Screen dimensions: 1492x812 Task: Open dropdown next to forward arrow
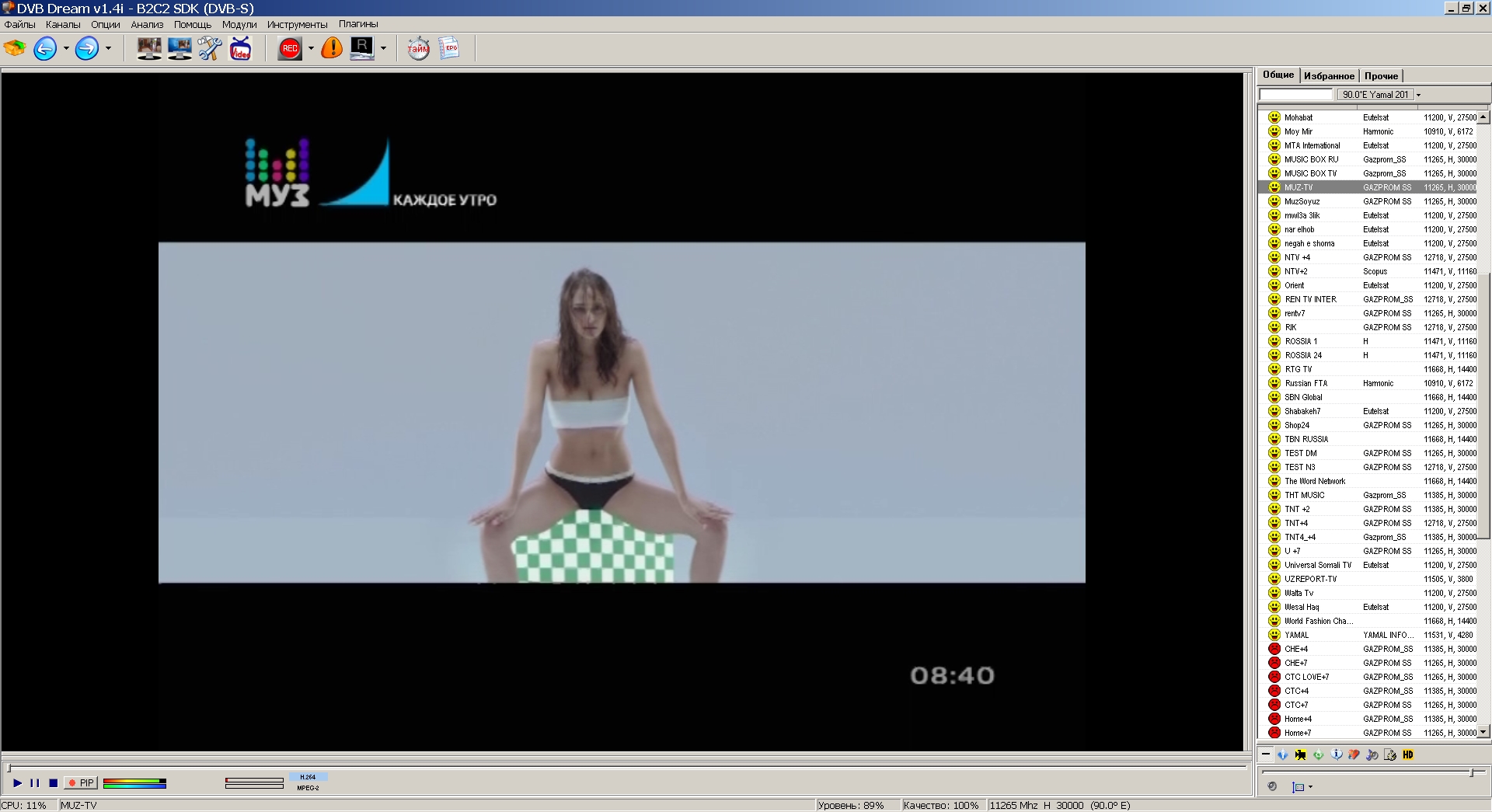108,48
